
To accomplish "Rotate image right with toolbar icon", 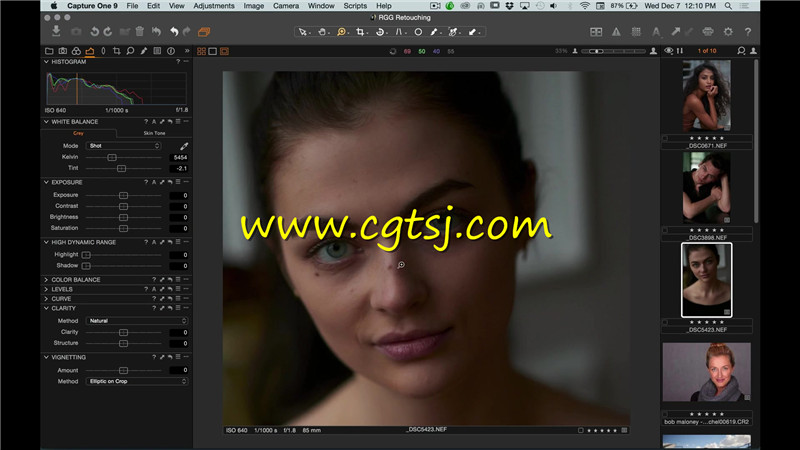I will [108, 32].
